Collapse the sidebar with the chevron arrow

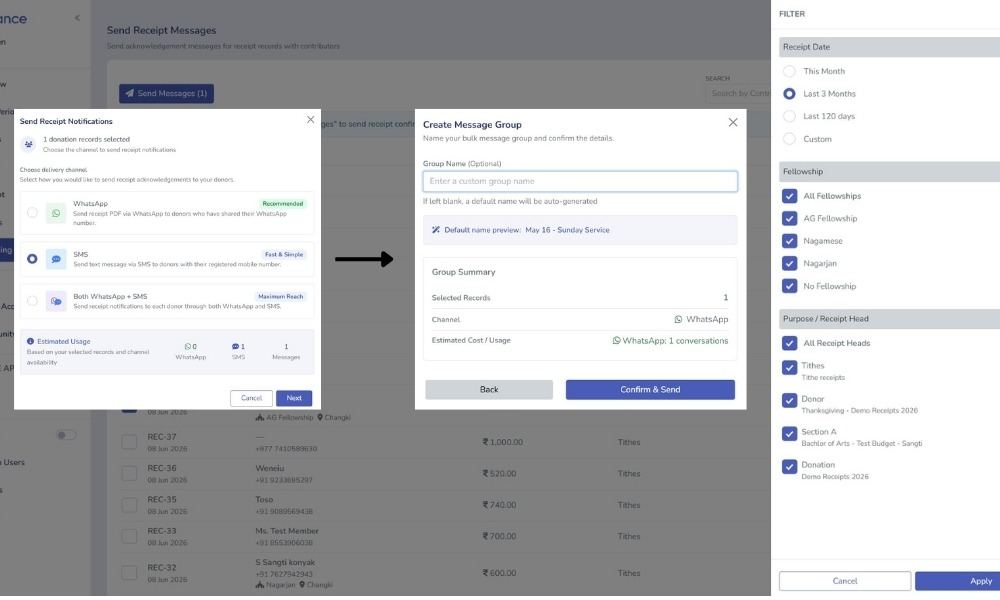(77, 18)
